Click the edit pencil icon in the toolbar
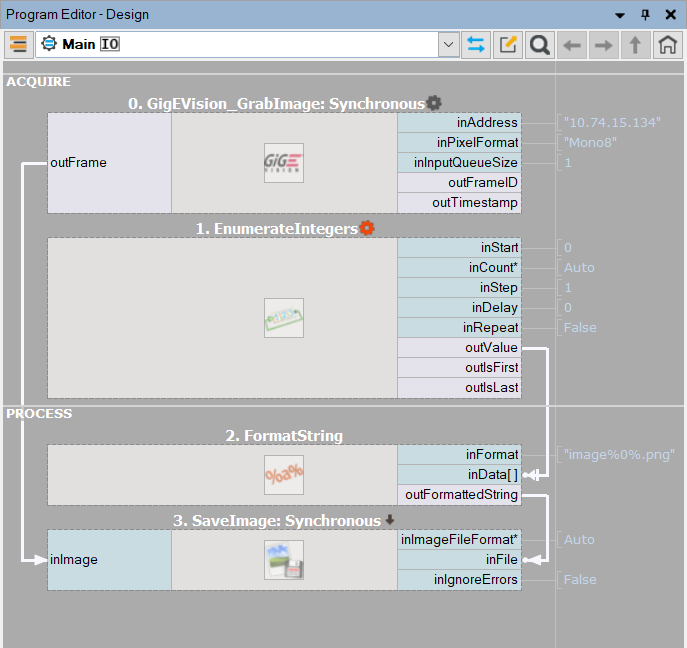 coord(509,45)
